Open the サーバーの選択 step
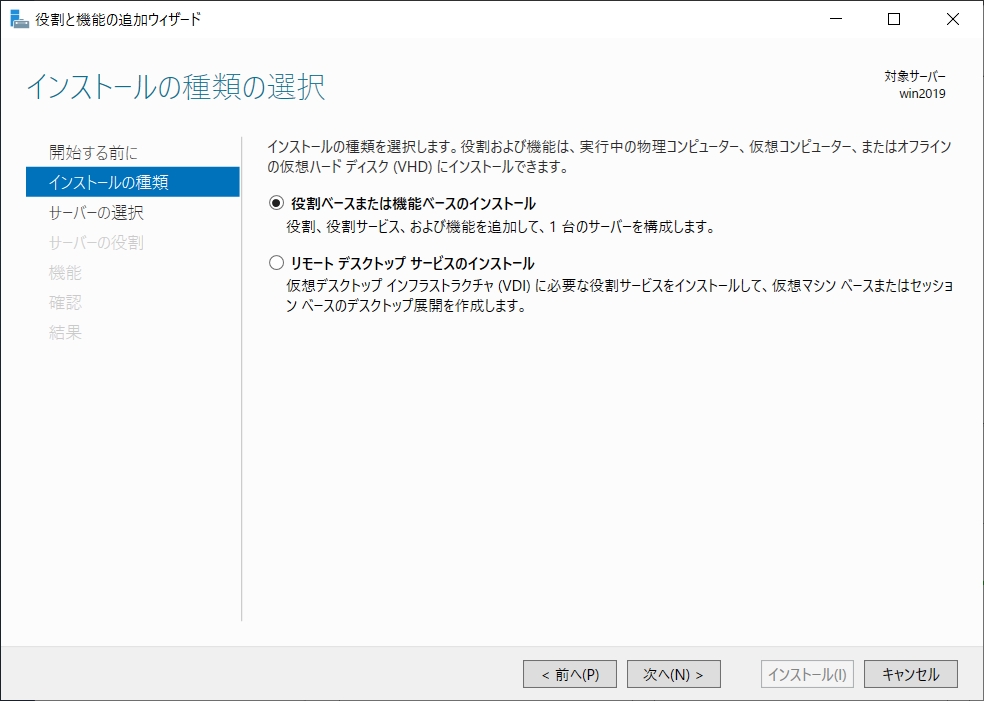This screenshot has height=701, width=984. [96, 212]
